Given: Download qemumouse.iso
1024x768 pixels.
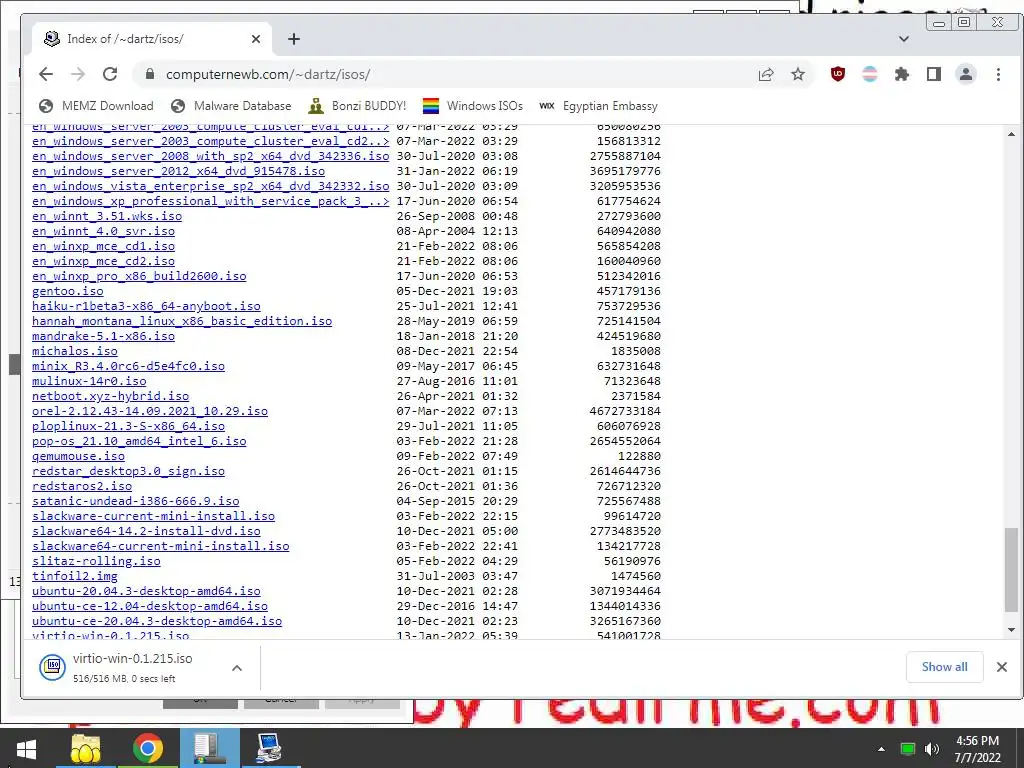Looking at the screenshot, I should pyautogui.click(x=78, y=456).
